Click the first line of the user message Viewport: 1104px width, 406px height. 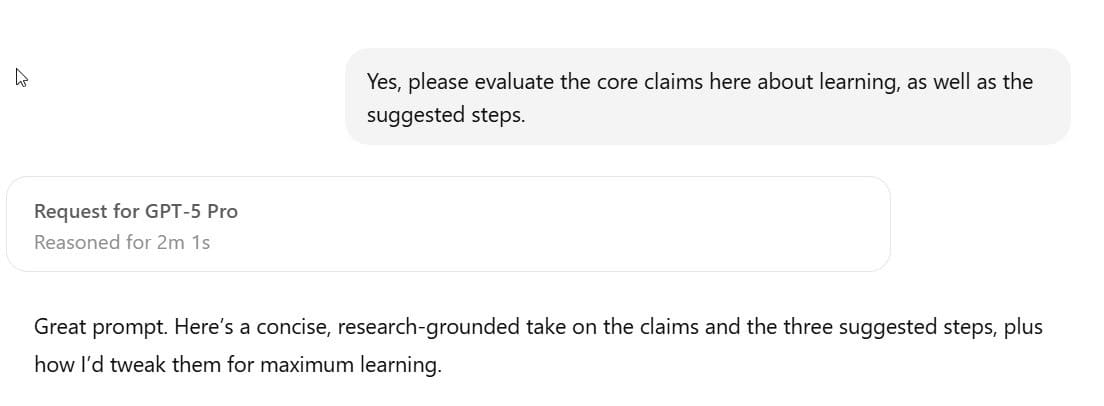click(699, 81)
